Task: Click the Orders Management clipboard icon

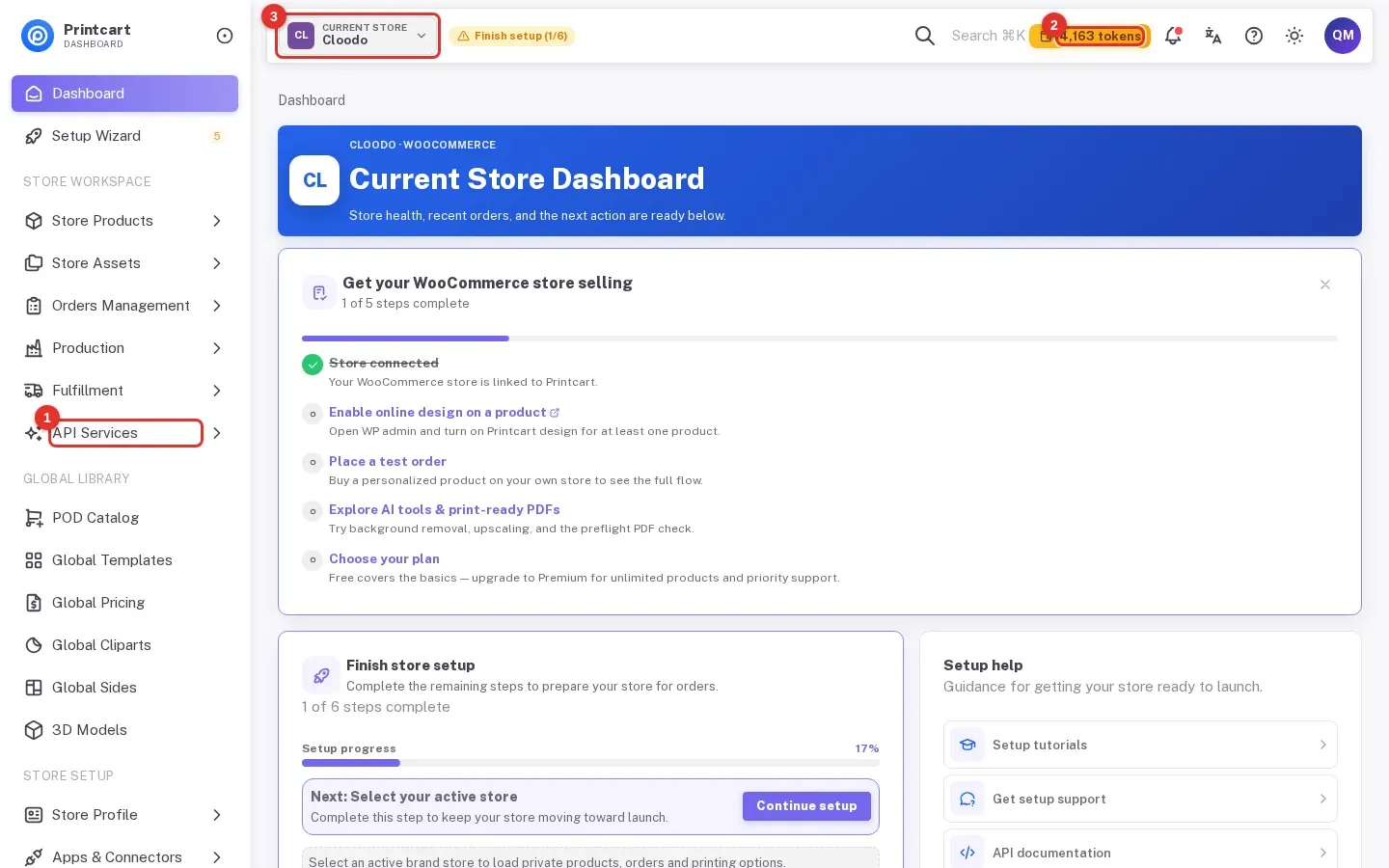Action: (34, 306)
